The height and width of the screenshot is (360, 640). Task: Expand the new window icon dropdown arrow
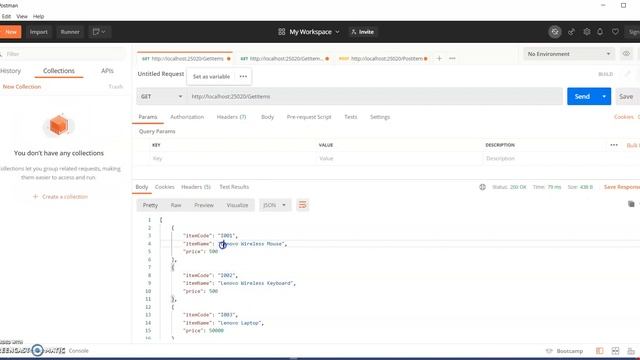click(x=104, y=32)
